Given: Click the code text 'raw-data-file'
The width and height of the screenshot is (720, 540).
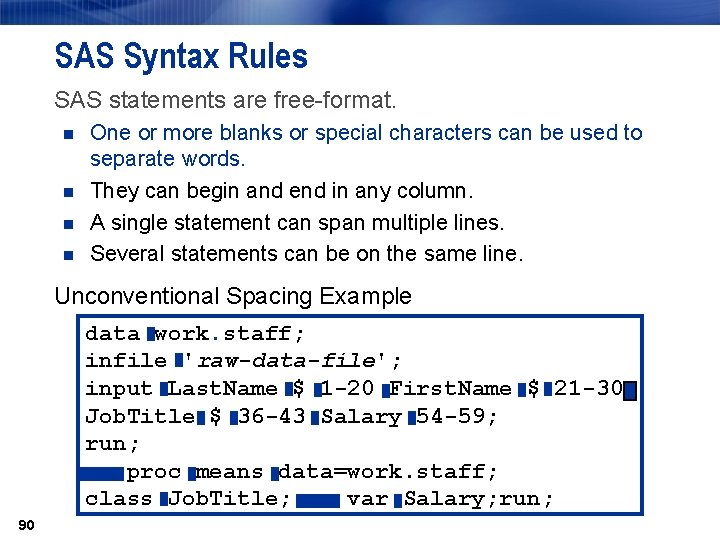Looking at the screenshot, I should pos(286,361).
